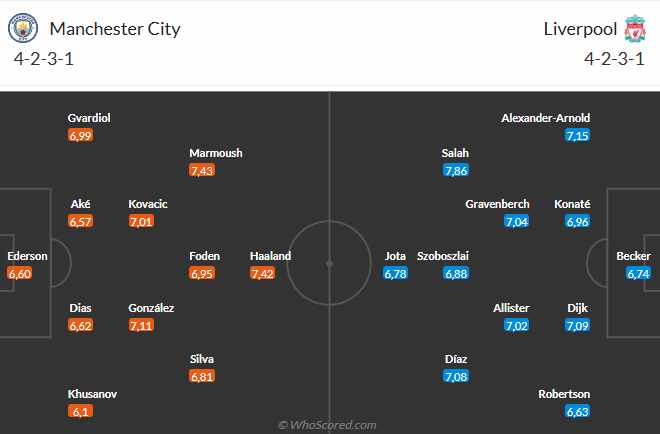
Task: Open the Liverpool team name link
Action: pyautogui.click(x=580, y=29)
